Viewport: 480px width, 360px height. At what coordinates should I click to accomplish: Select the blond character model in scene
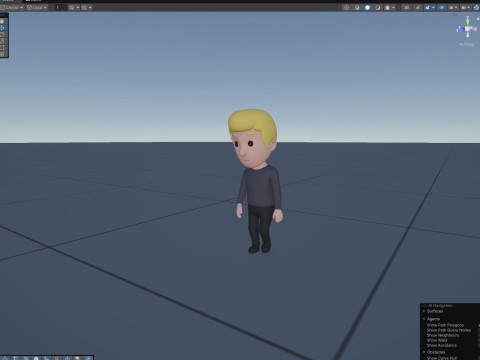pos(257,180)
